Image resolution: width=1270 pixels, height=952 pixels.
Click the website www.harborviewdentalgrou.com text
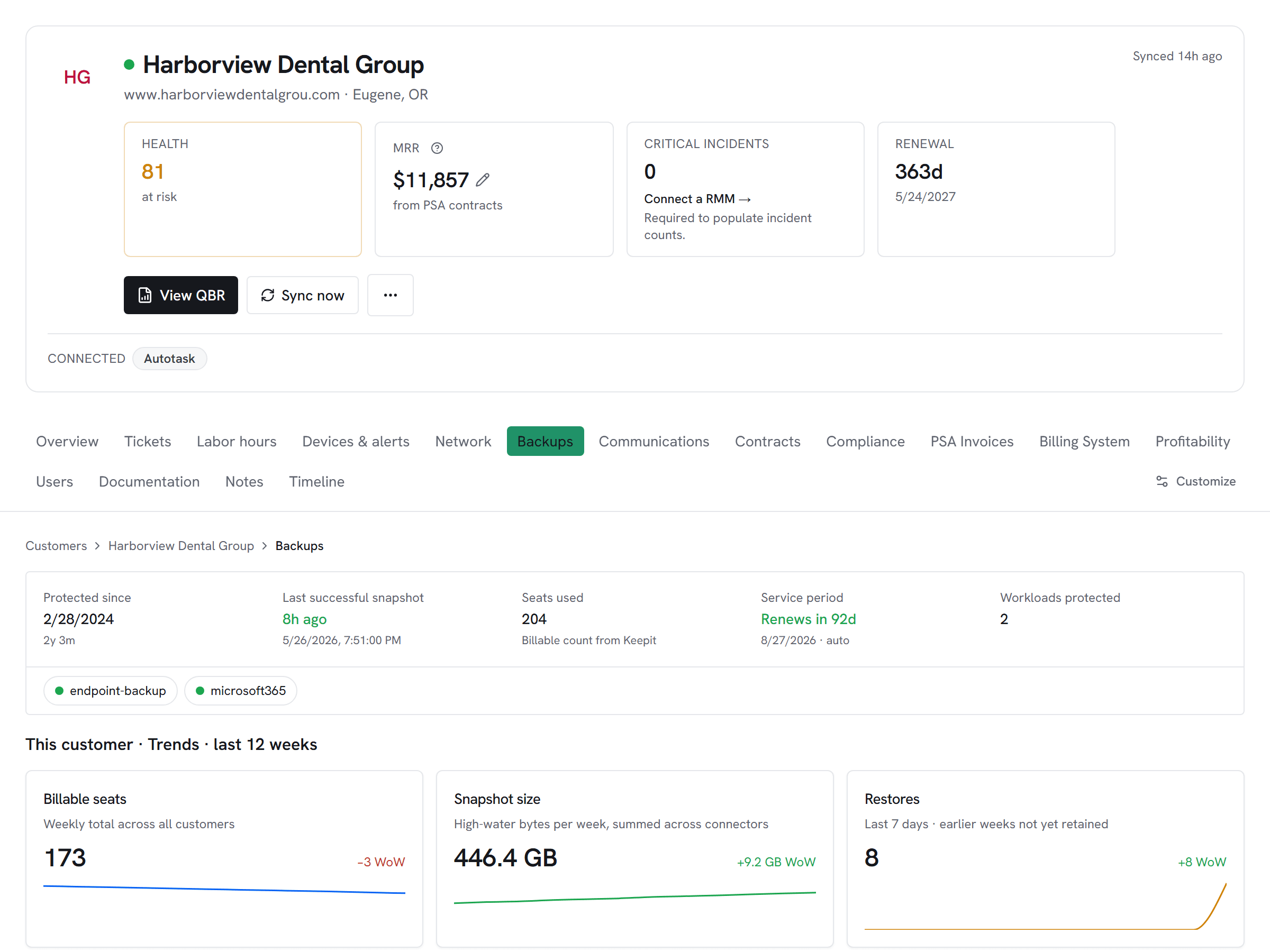coord(232,95)
